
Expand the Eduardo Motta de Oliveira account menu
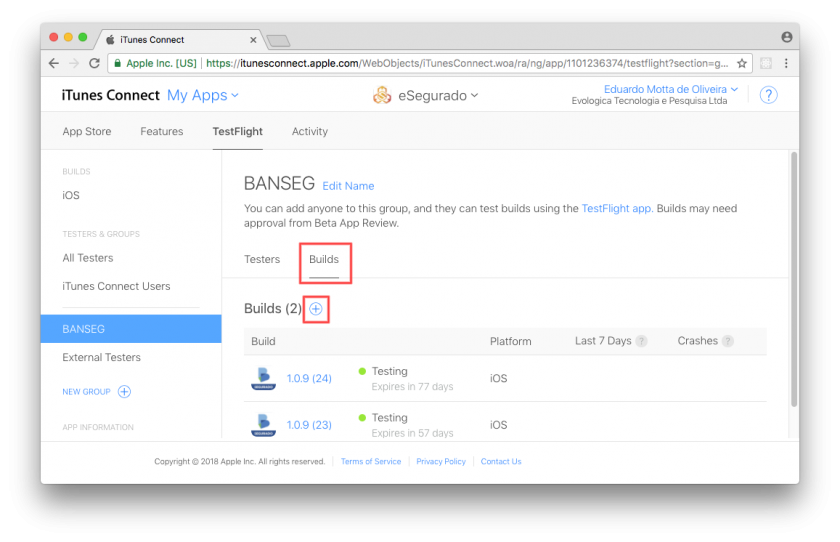pyautogui.click(x=670, y=89)
